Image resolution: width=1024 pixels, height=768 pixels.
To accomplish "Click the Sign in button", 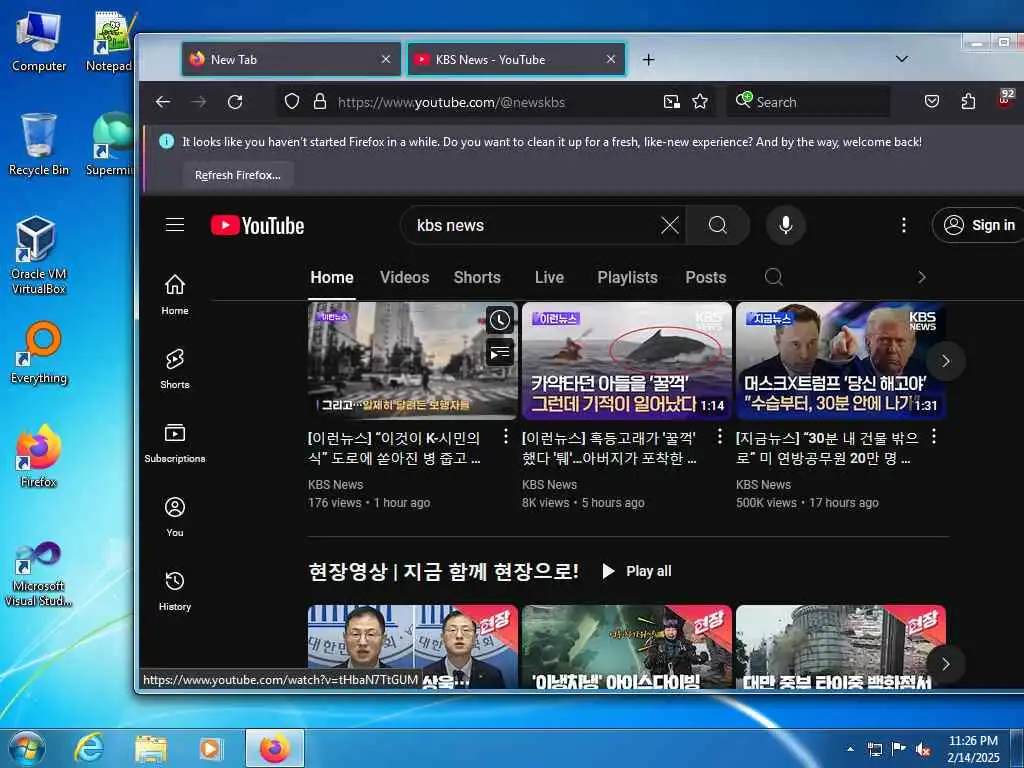I will tap(982, 225).
